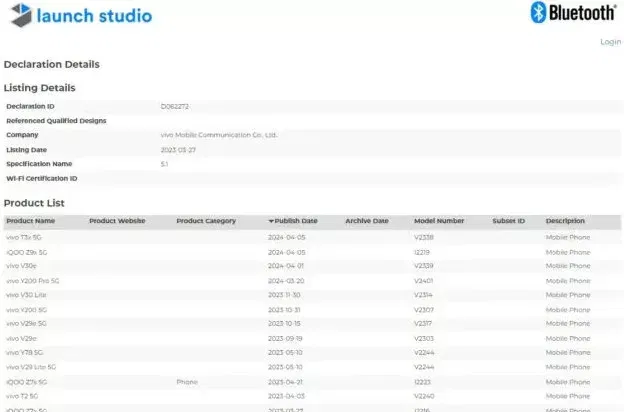Select product name vivo Y200 Pro 5G
The width and height of the screenshot is (624, 412).
[x=33, y=281]
